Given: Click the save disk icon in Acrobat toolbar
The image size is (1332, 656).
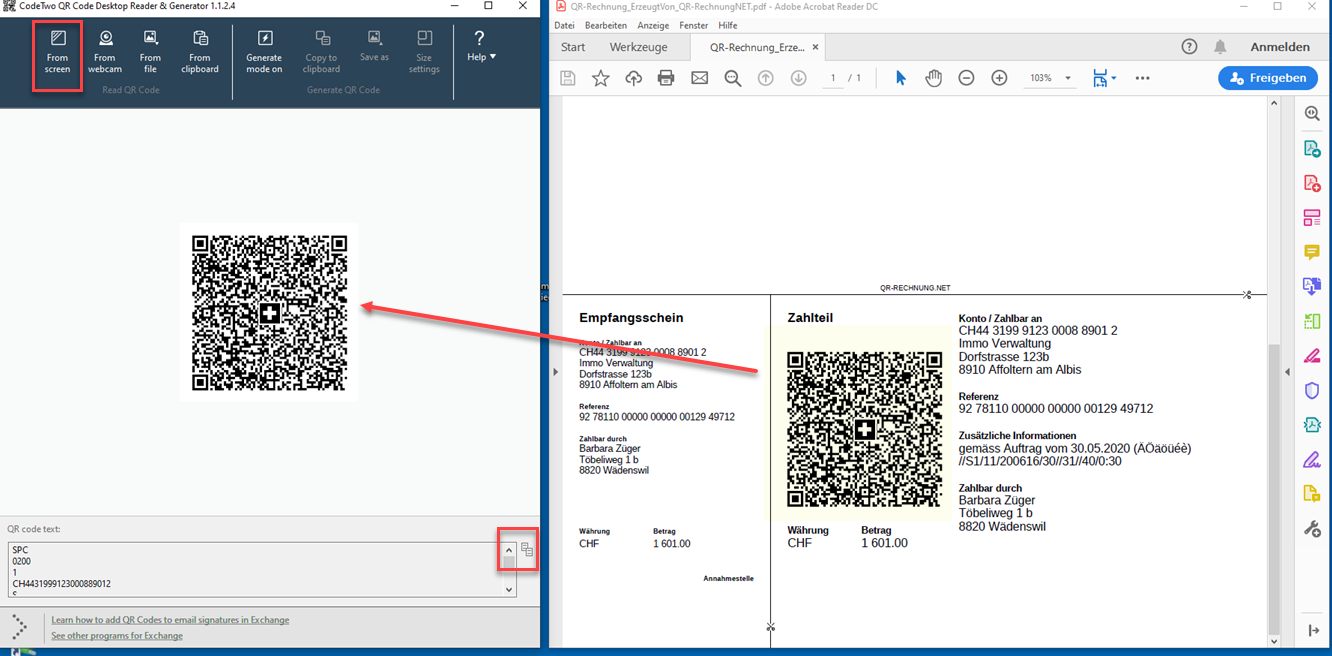Looking at the screenshot, I should [x=568, y=78].
